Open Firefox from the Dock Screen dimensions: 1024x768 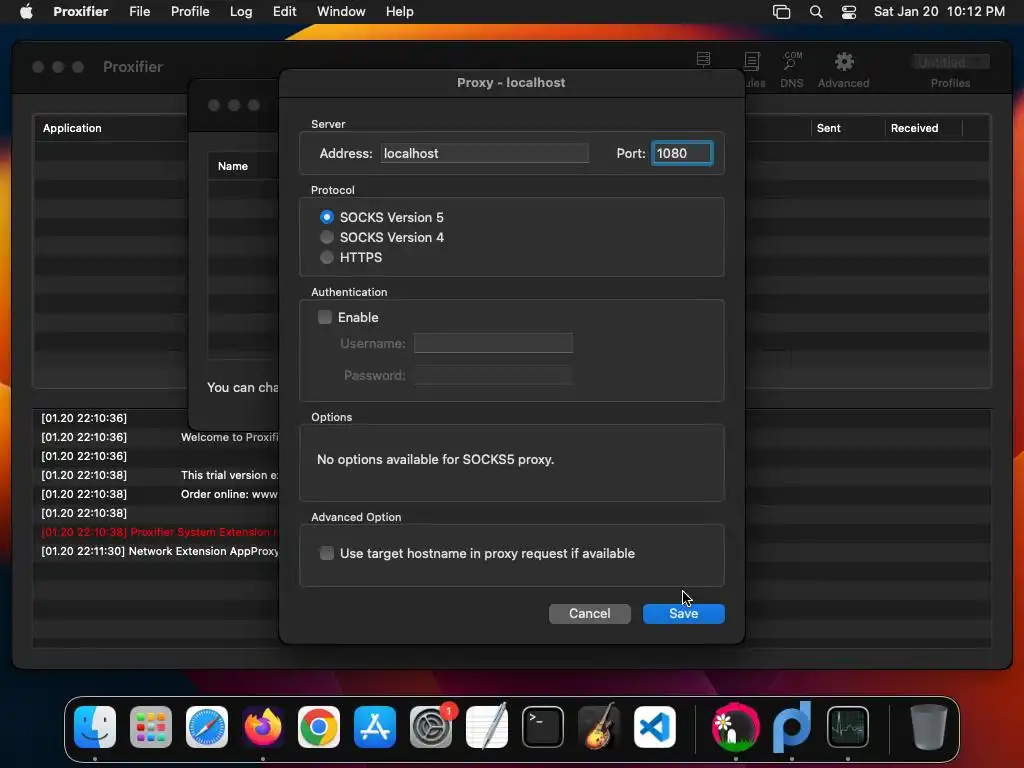point(263,727)
